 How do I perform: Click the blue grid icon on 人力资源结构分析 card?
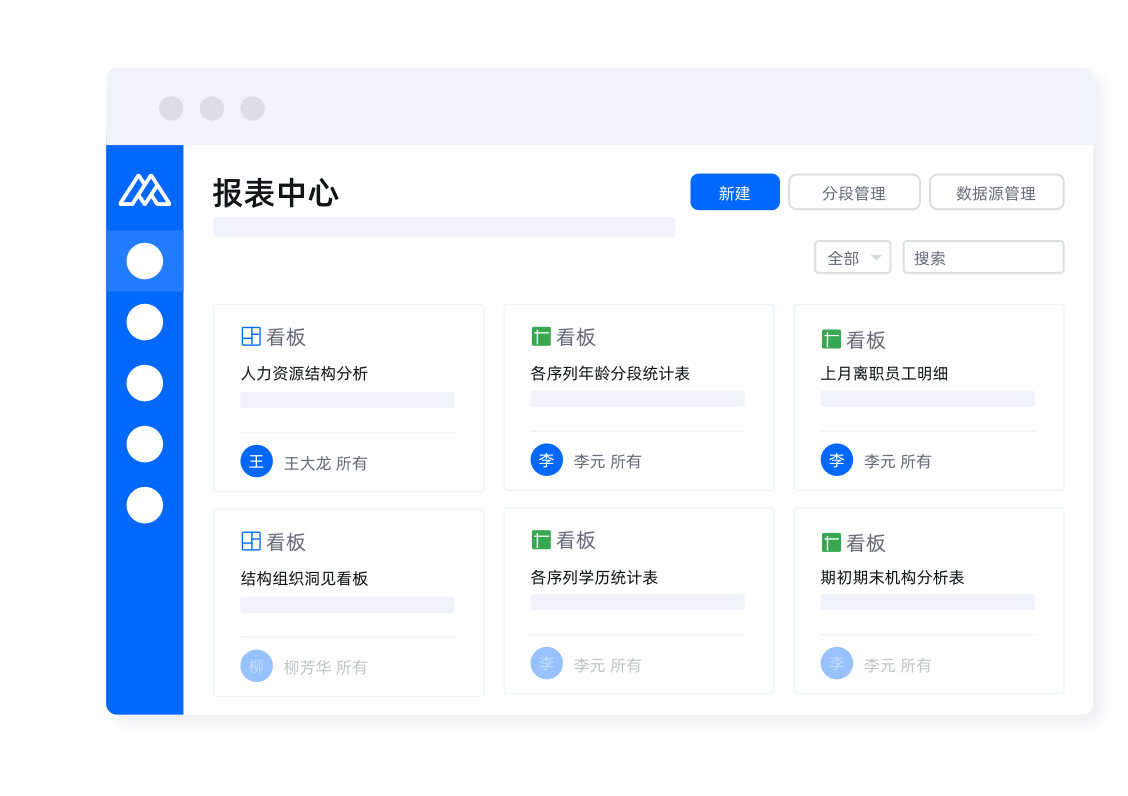(251, 337)
